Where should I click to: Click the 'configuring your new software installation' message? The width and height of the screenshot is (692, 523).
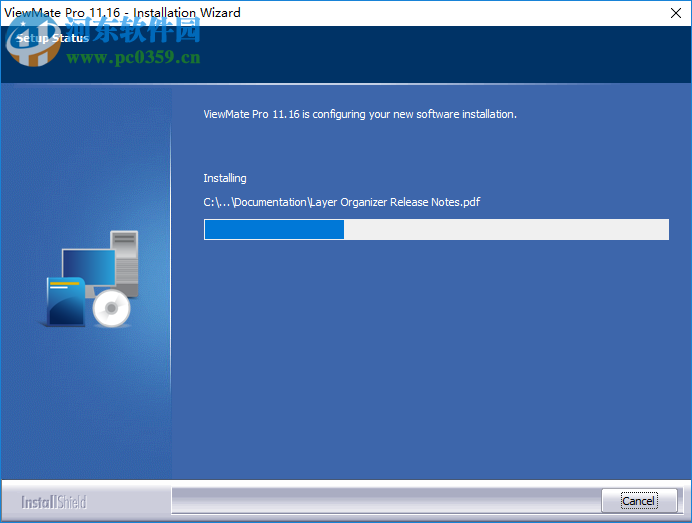coord(360,114)
